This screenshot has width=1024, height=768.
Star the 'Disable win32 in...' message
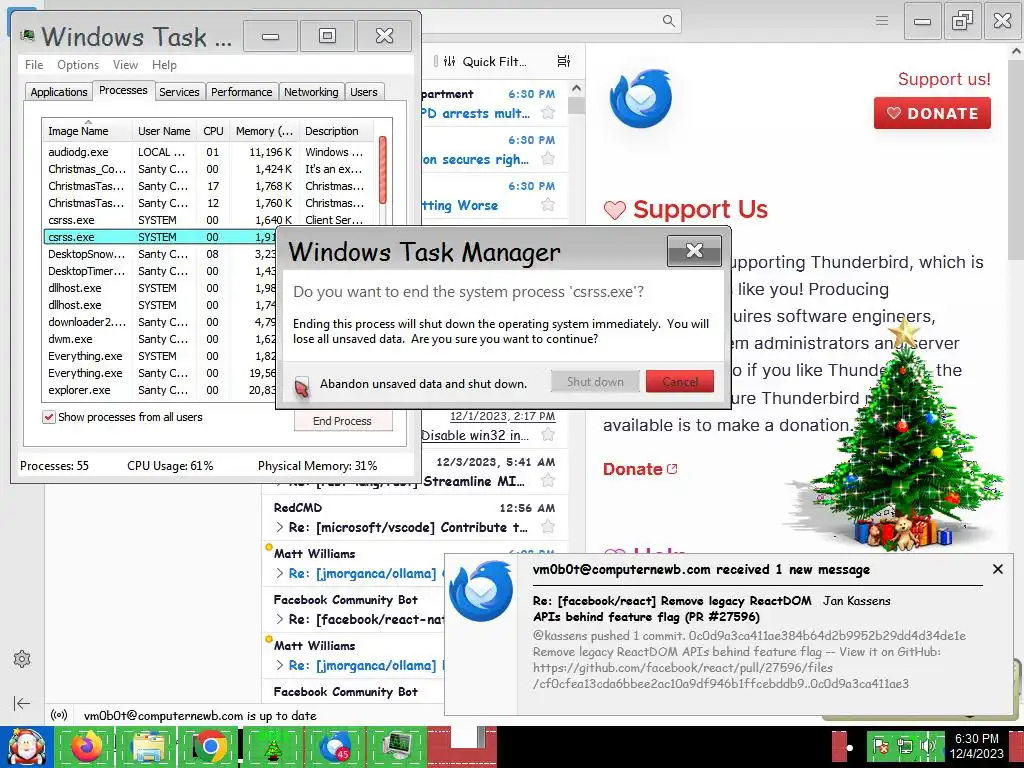point(549,435)
